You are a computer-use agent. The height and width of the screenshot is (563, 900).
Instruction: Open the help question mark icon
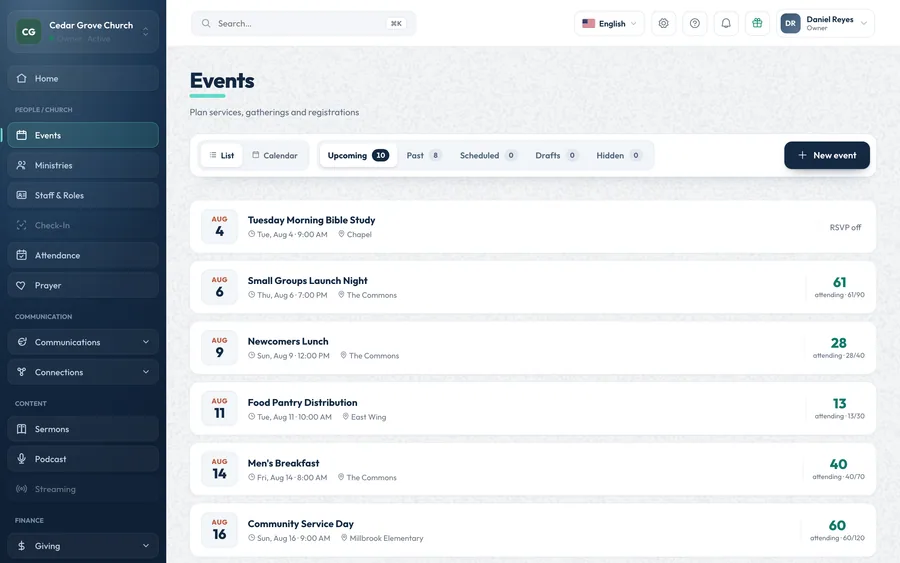tap(695, 24)
